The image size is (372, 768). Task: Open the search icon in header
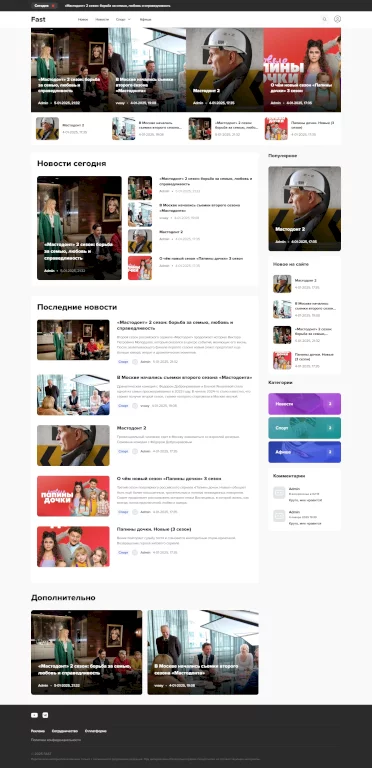click(324, 19)
